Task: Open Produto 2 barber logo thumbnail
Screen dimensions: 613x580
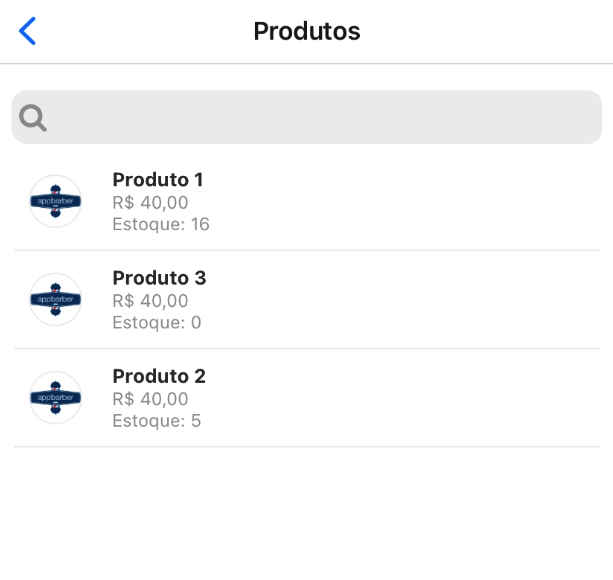Action: 55,397
